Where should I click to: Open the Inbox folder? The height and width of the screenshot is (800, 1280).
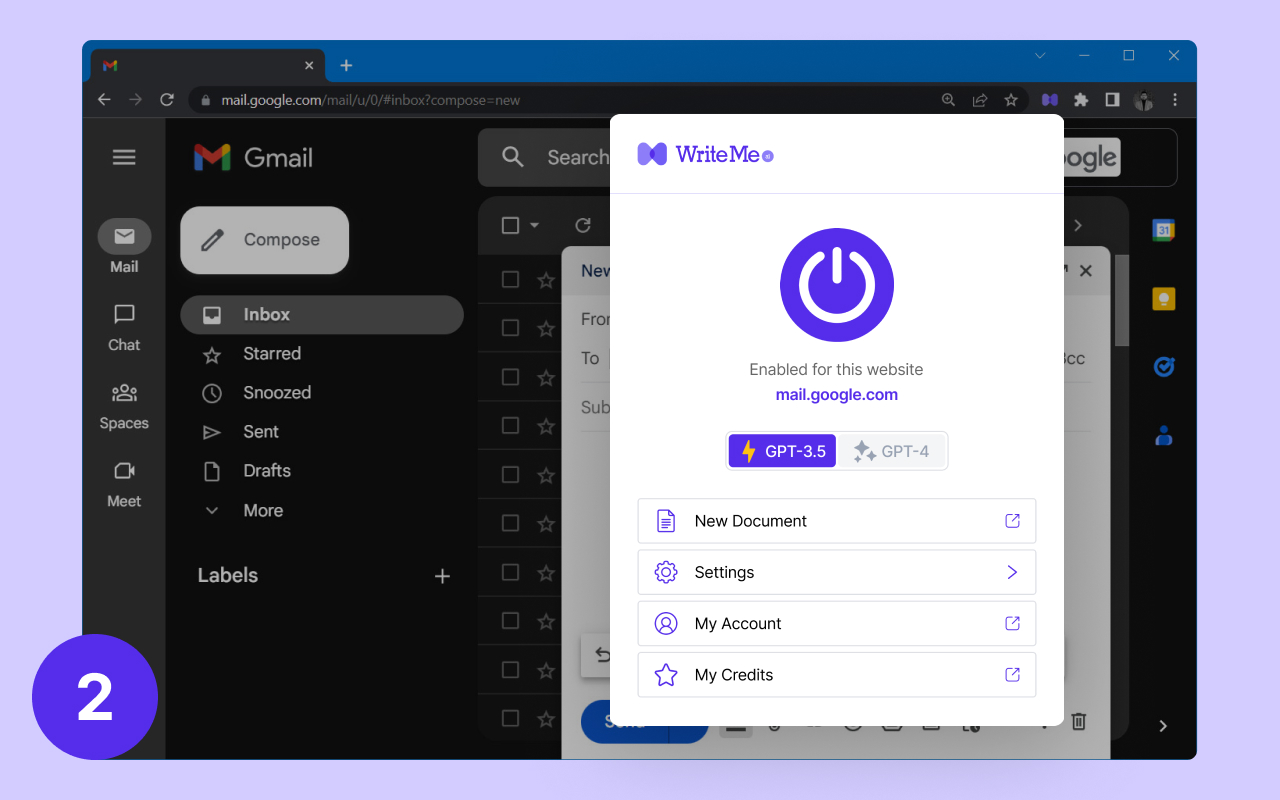coord(322,314)
